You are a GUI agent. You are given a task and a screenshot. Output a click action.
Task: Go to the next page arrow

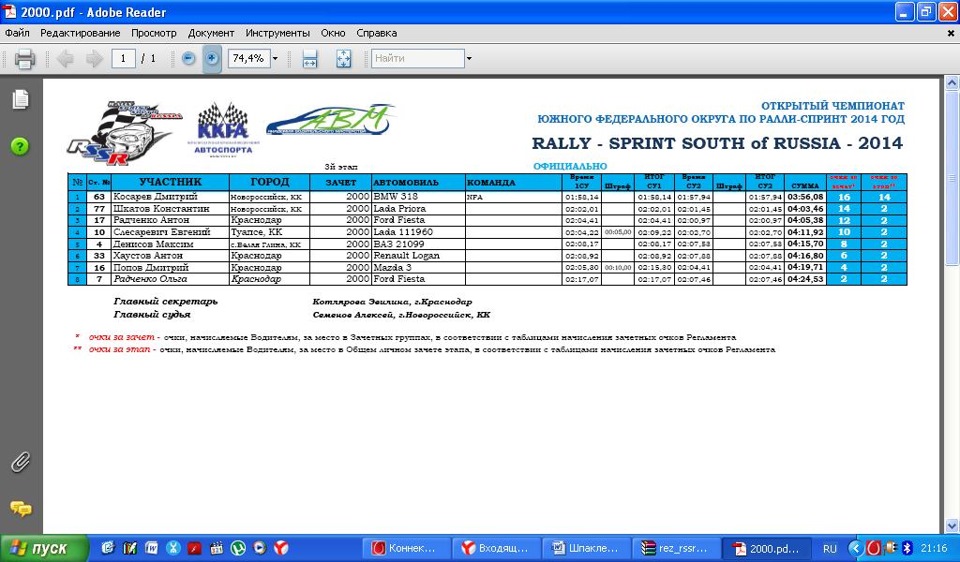click(94, 59)
